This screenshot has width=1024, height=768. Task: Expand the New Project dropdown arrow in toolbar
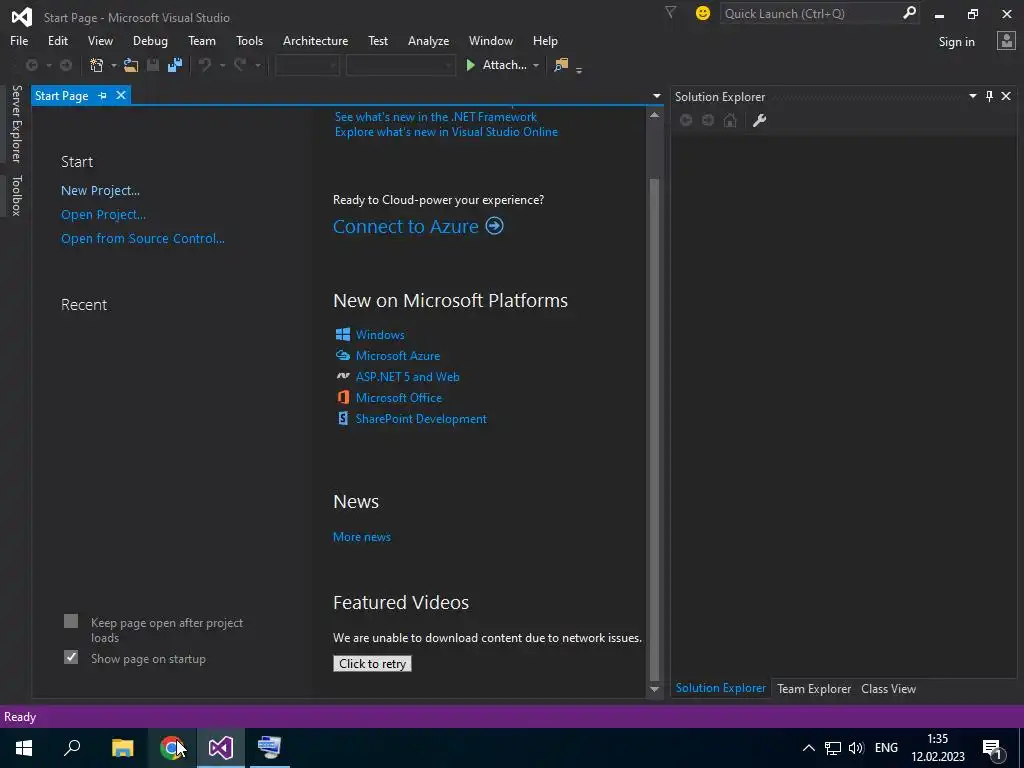tap(113, 65)
